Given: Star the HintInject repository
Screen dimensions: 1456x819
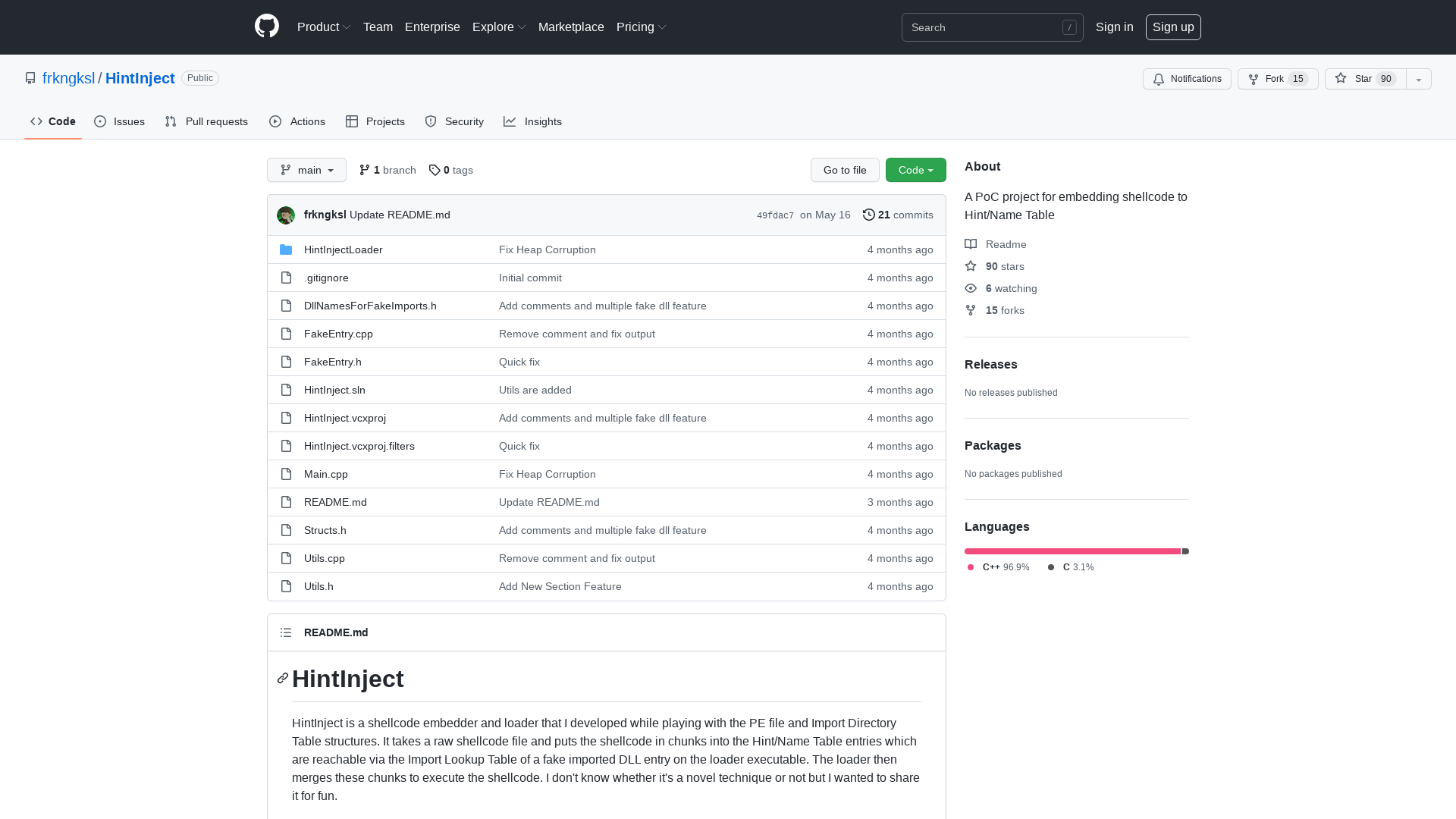Looking at the screenshot, I should 1365,79.
